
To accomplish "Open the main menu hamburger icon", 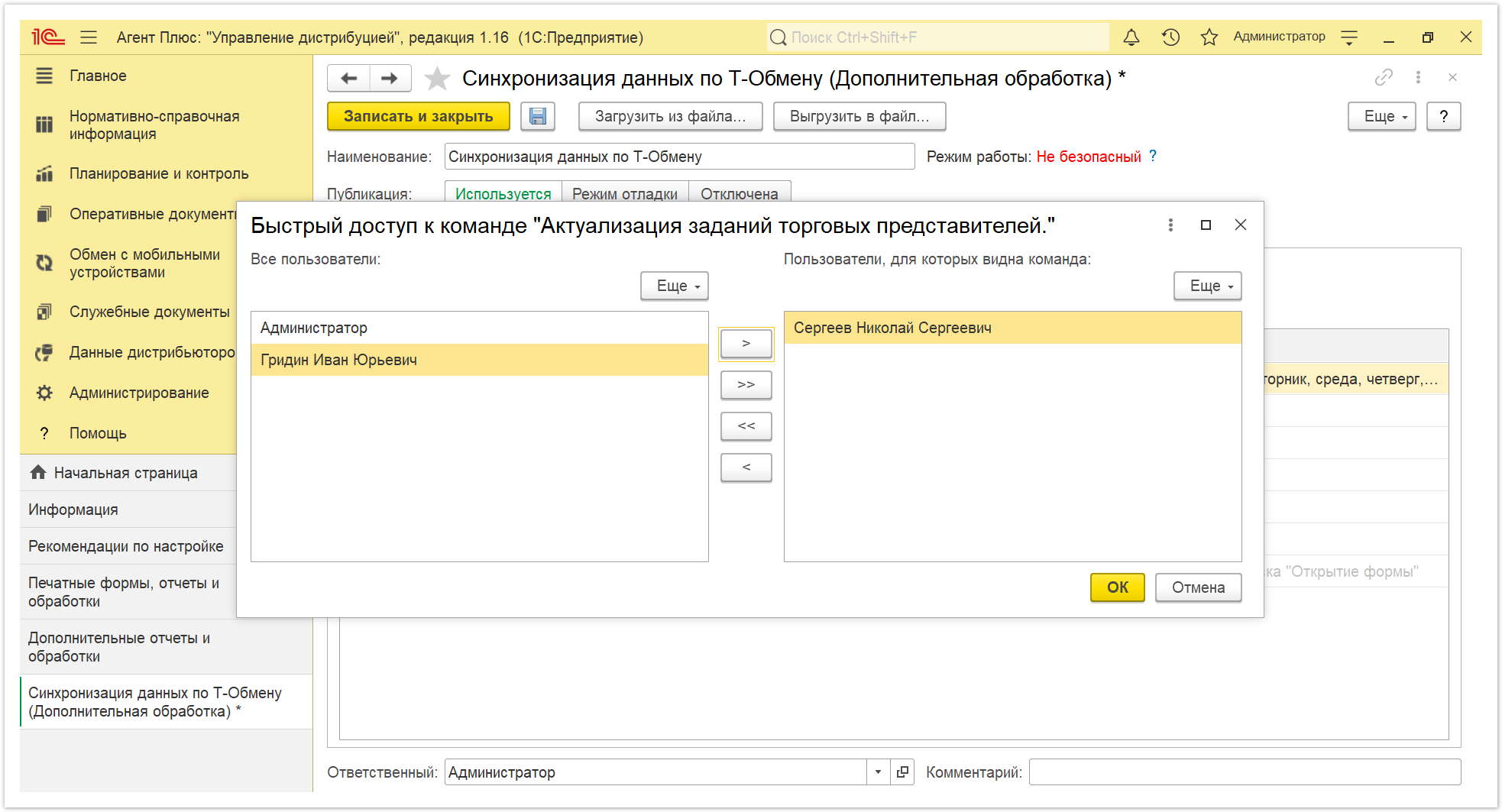I will [89, 37].
